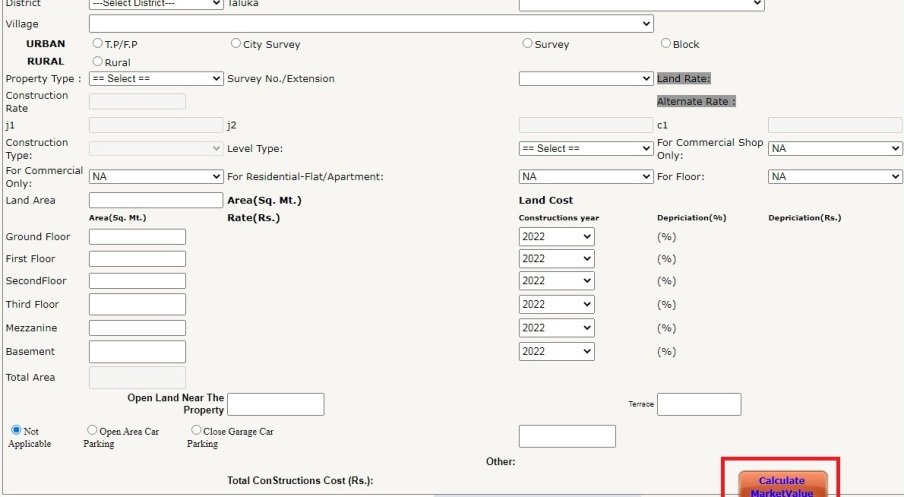
Task: Click the Land Area input field
Action: tap(156, 200)
